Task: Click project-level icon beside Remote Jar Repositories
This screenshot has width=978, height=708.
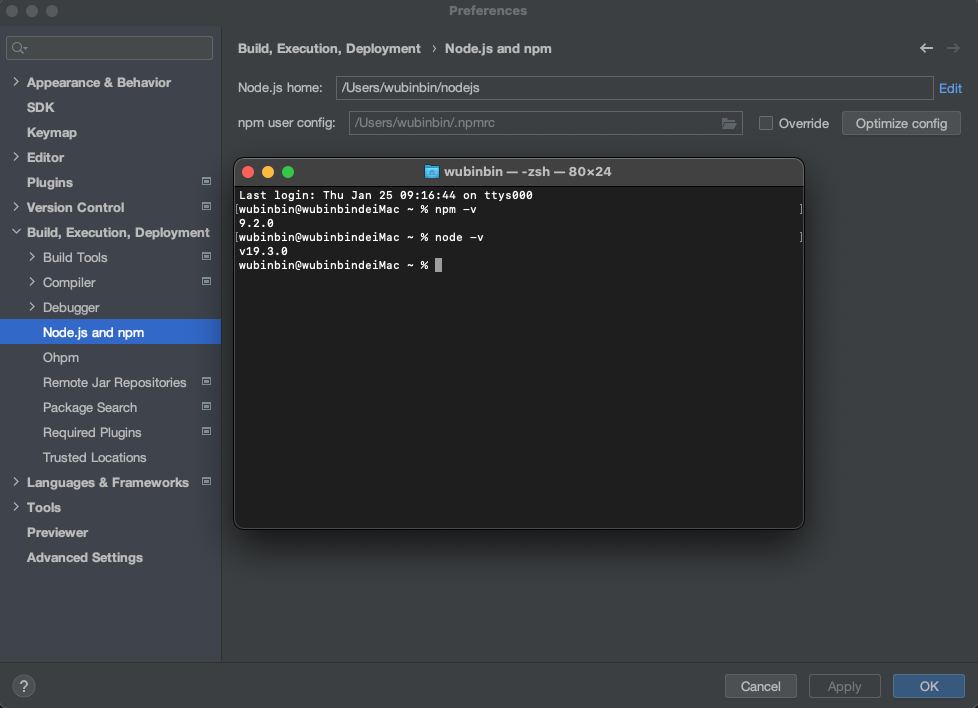Action: pyautogui.click(x=206, y=381)
